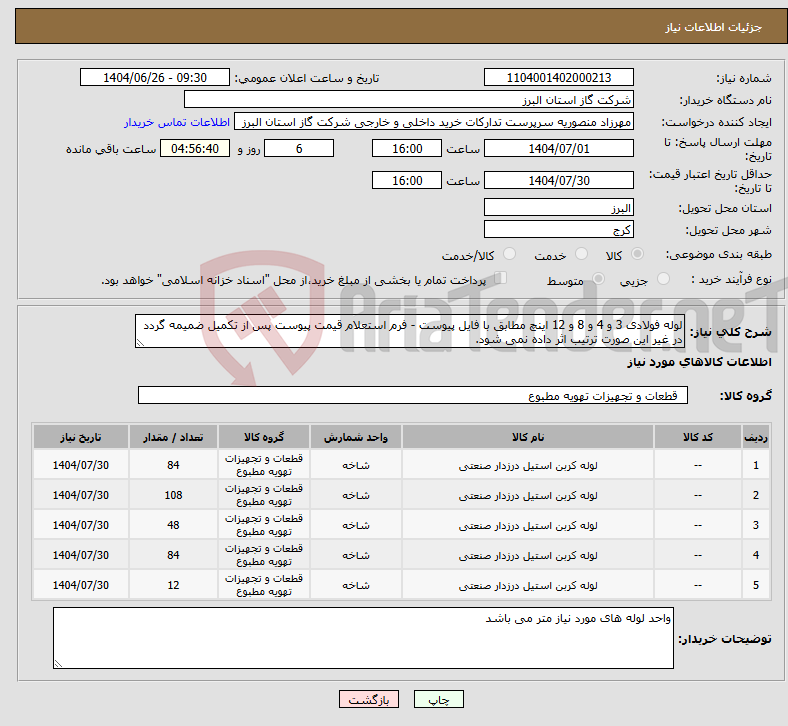The image size is (788, 726).
Task: Click row number 4 cell
Action: (x=755, y=555)
